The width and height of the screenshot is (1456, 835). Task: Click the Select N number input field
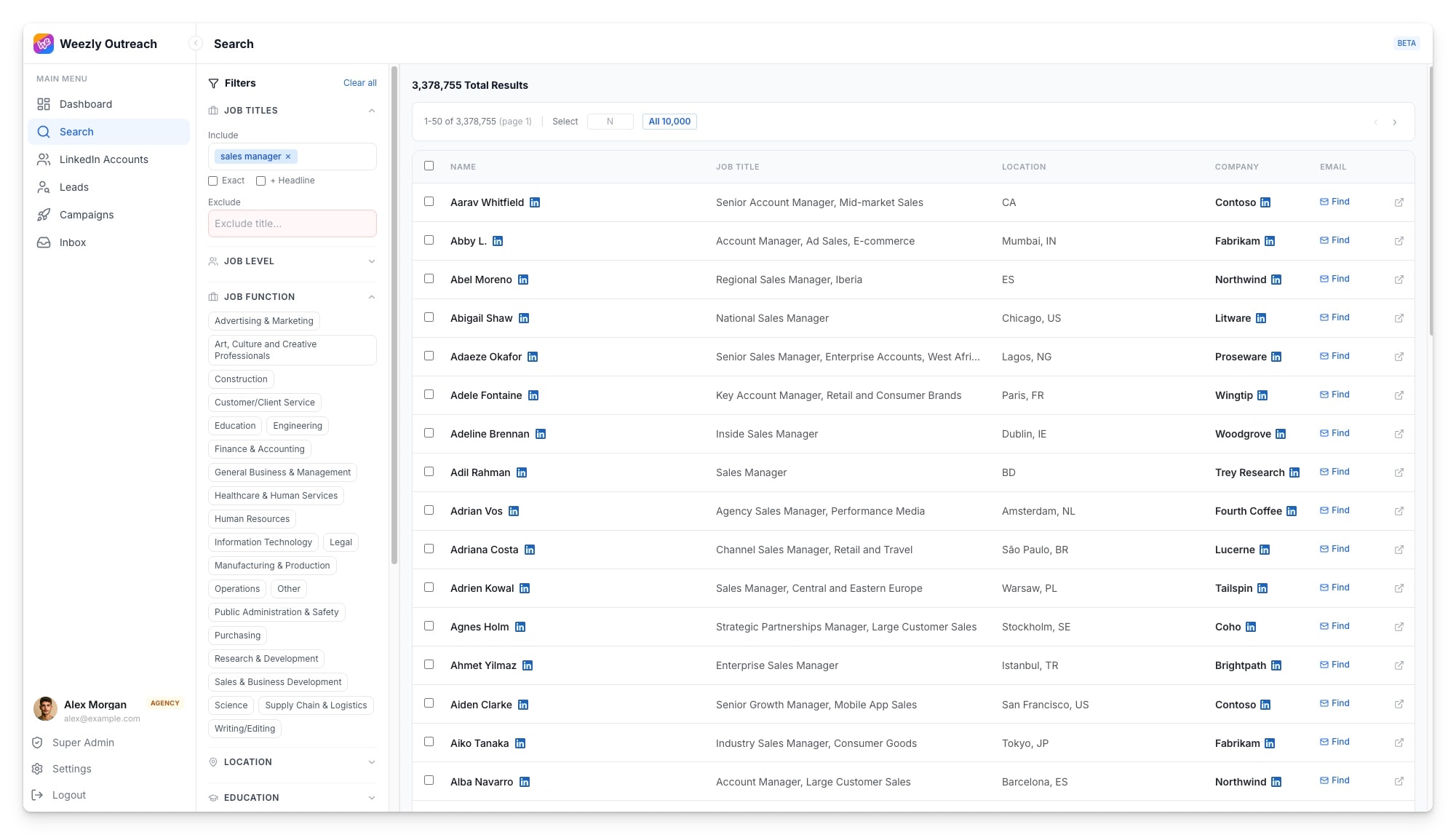point(610,122)
